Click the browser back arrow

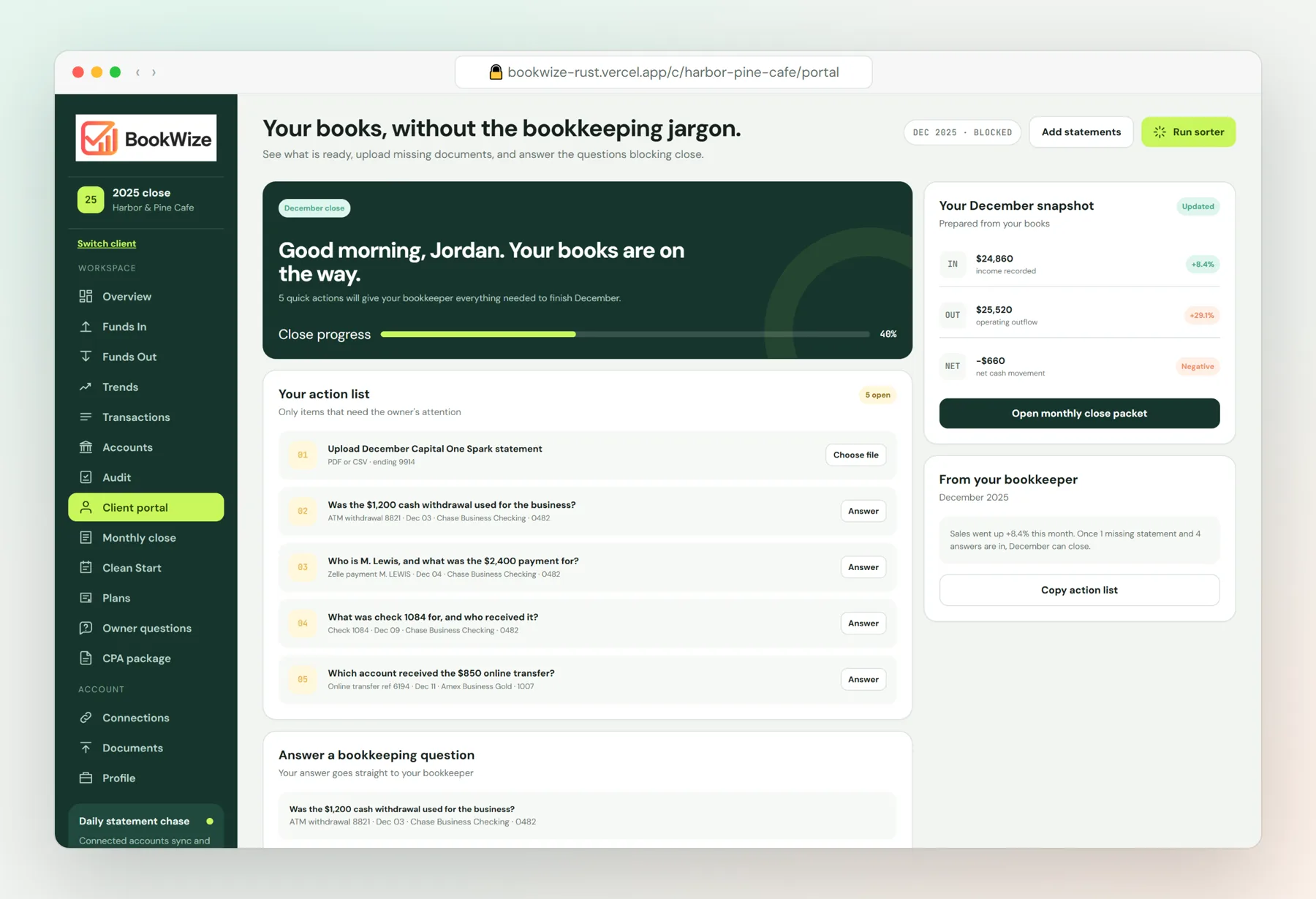pyautogui.click(x=137, y=72)
